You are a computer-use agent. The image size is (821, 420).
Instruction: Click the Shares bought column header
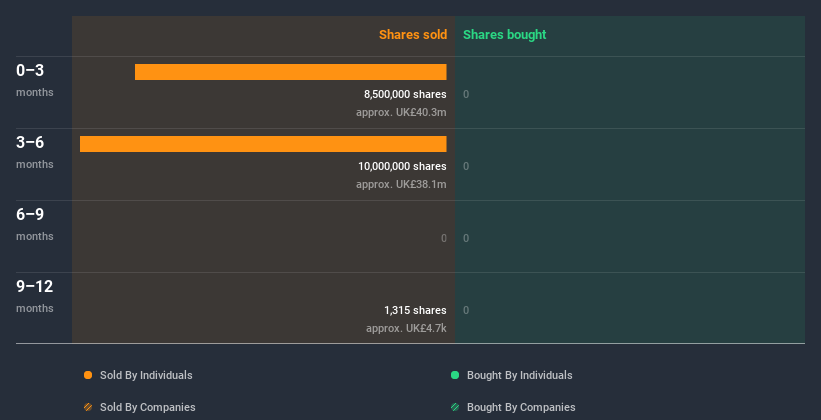click(505, 35)
